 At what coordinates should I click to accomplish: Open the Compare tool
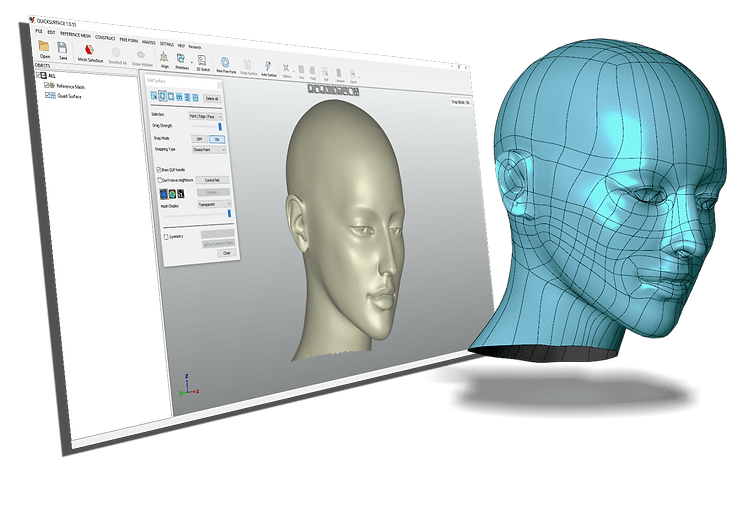click(339, 73)
